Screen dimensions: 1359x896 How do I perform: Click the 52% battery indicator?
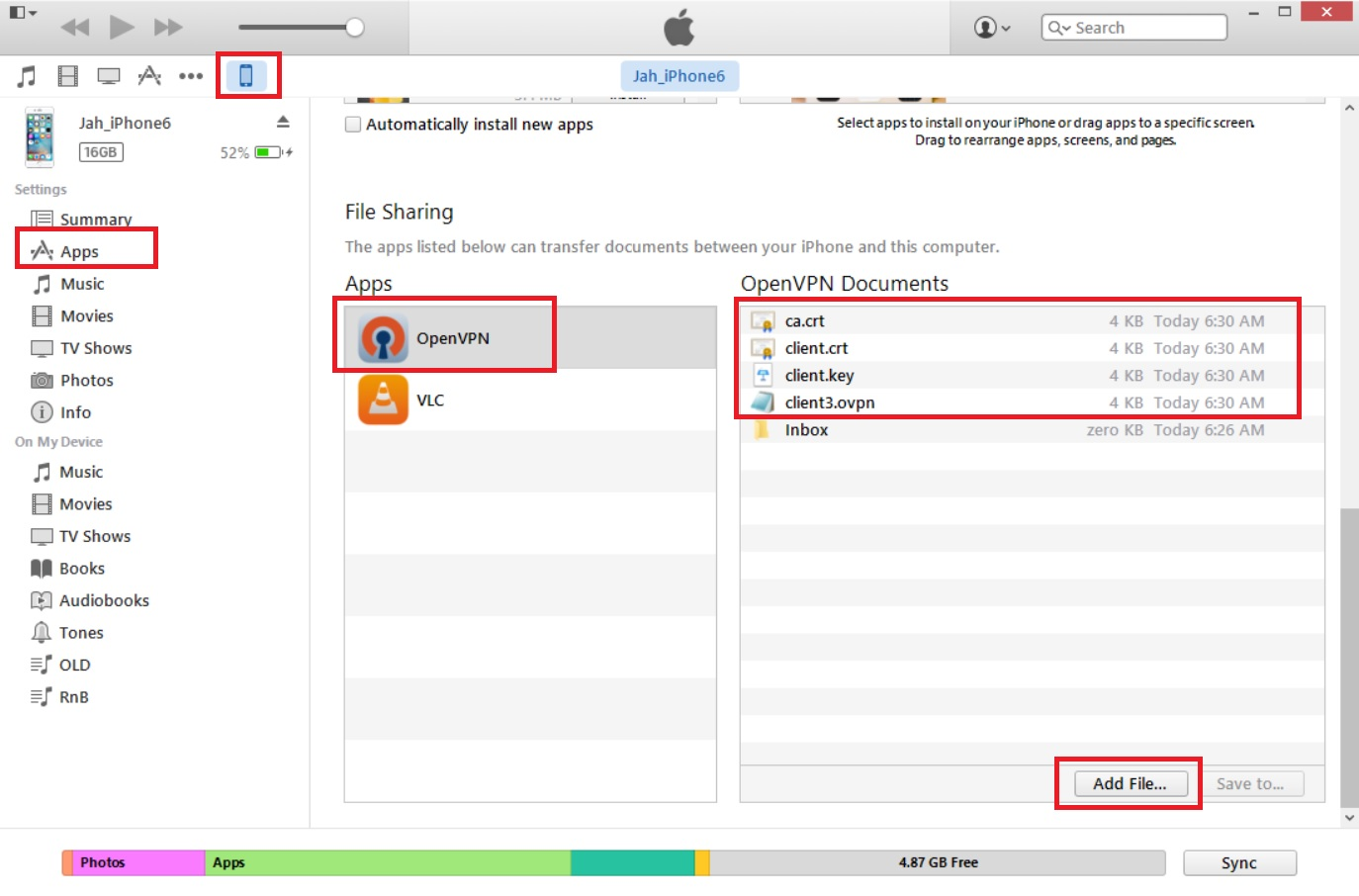point(256,152)
